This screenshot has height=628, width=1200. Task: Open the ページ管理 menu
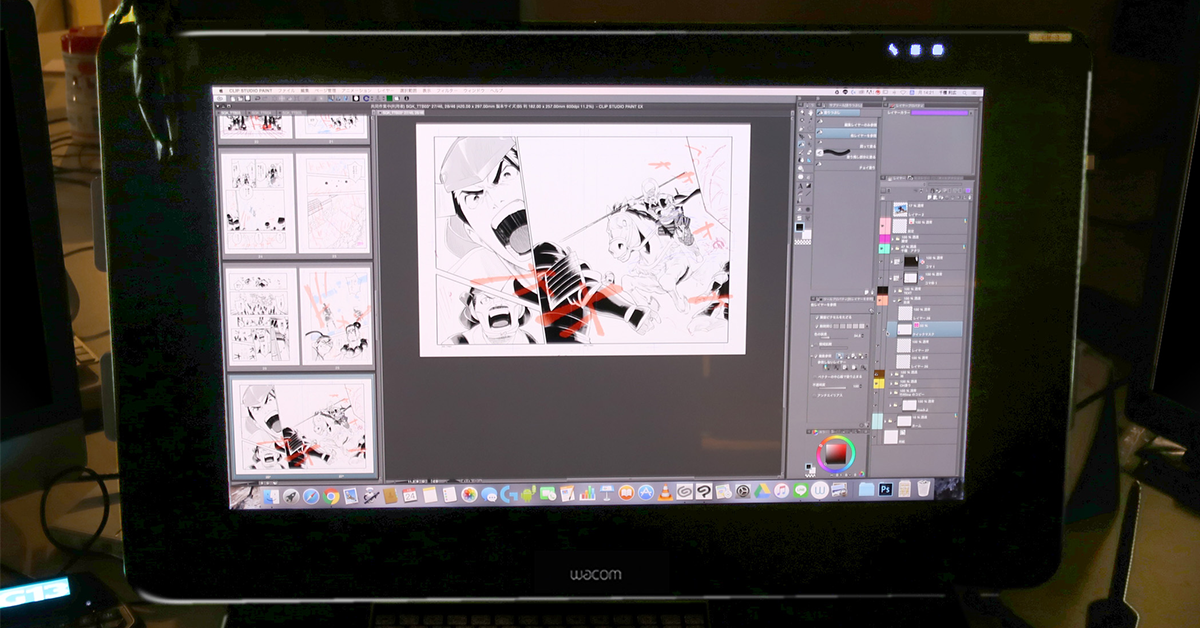tap(326, 91)
